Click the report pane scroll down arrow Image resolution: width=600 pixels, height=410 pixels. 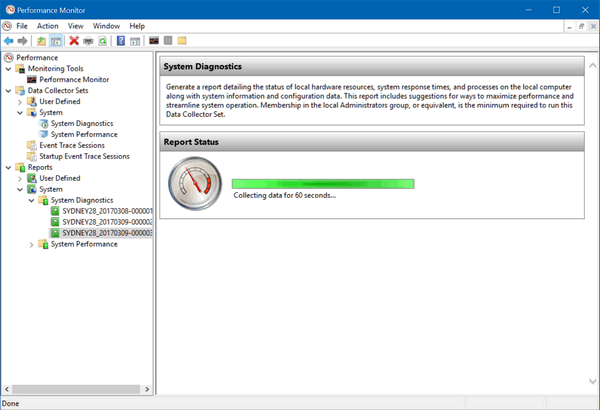(x=592, y=381)
